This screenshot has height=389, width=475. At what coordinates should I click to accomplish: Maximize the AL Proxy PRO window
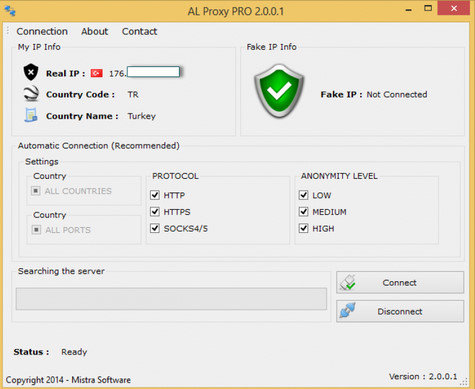pyautogui.click(x=428, y=9)
